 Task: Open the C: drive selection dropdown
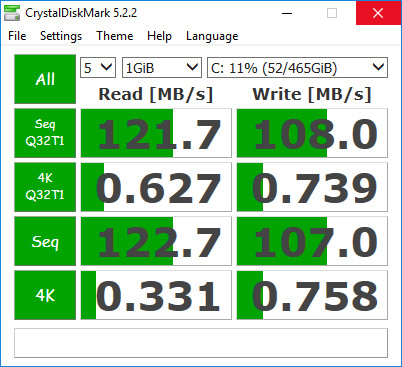click(x=297, y=68)
